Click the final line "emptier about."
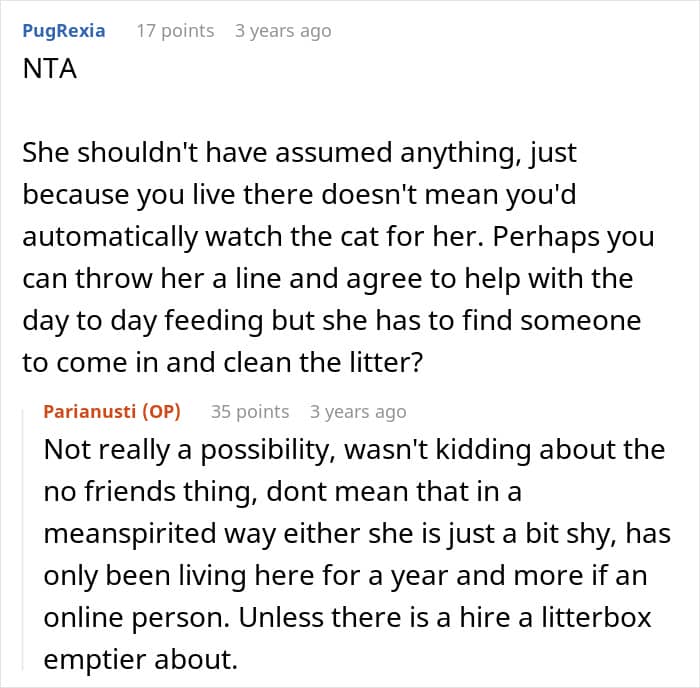This screenshot has width=700, height=688. pos(144,659)
